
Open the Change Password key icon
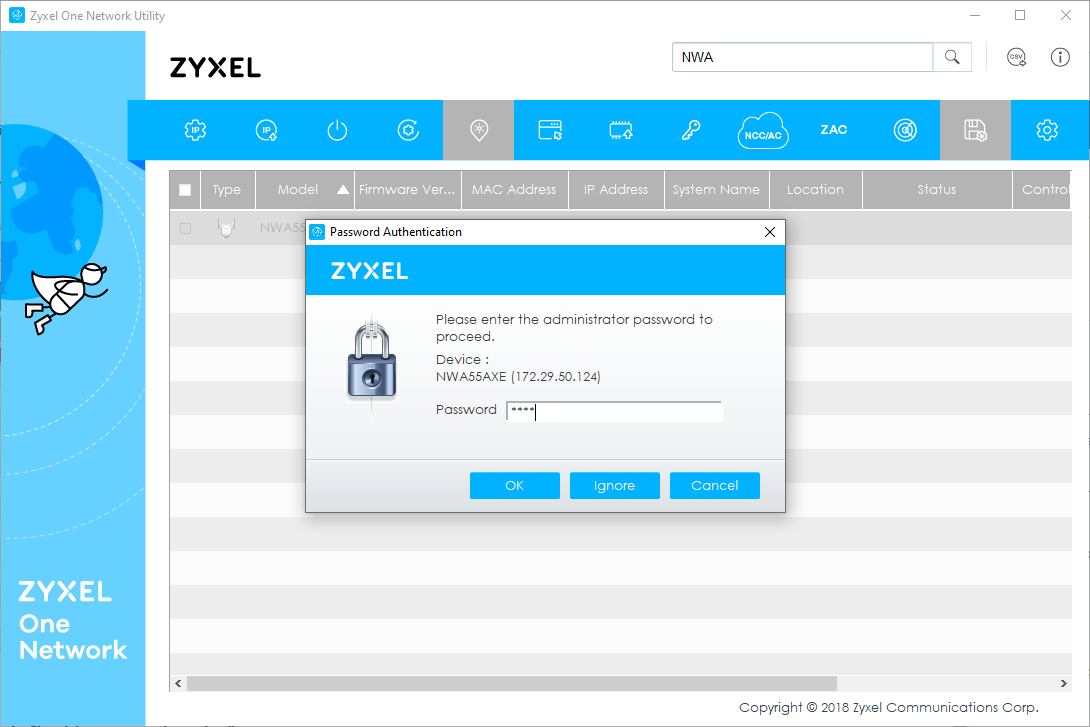(692, 130)
